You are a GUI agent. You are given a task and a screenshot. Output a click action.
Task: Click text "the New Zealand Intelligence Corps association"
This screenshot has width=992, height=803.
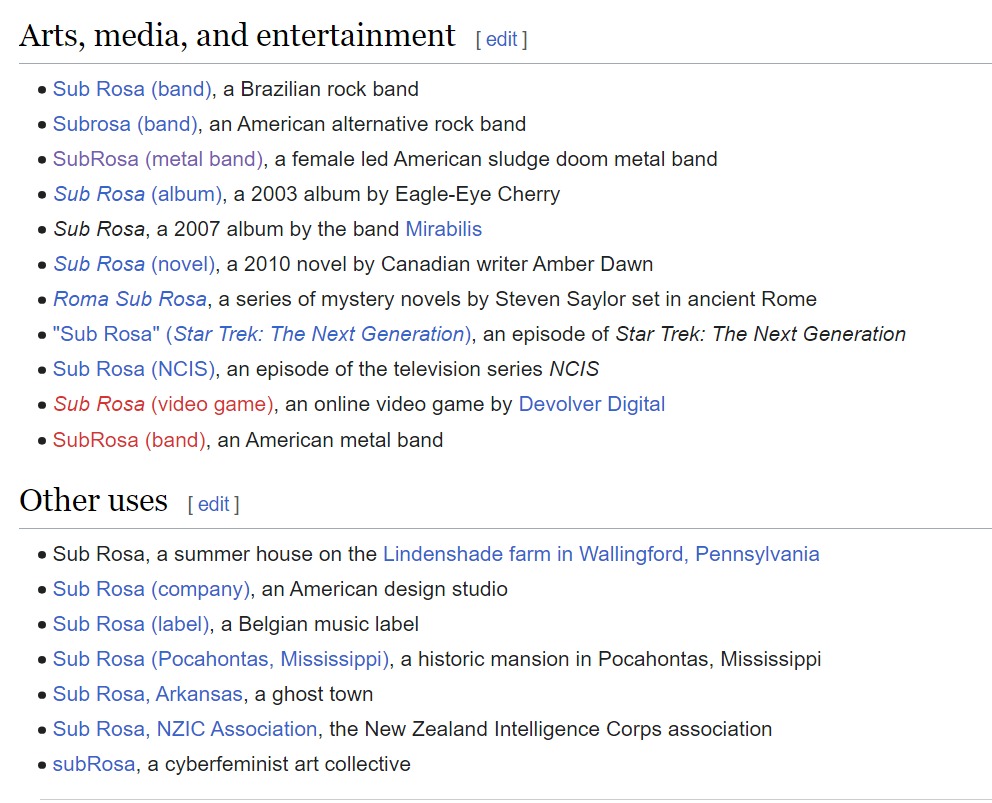click(550, 729)
